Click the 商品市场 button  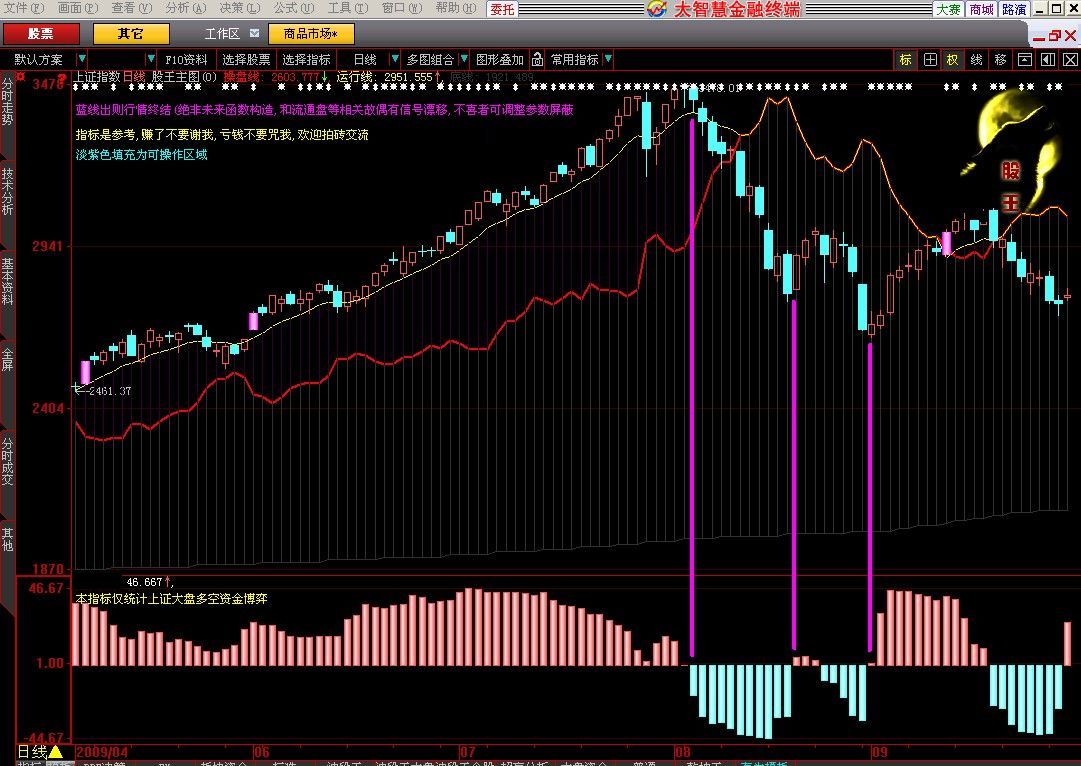coord(311,34)
